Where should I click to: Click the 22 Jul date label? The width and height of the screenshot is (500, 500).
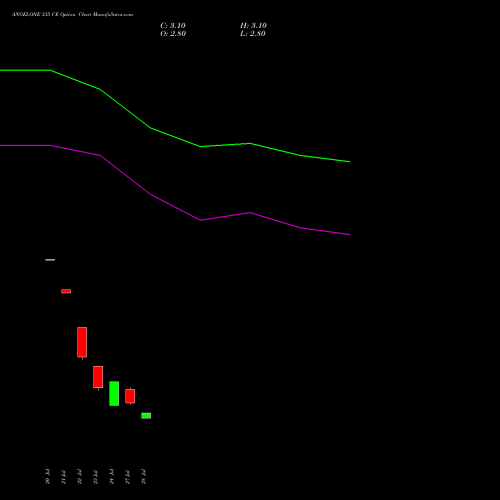tap(80, 477)
